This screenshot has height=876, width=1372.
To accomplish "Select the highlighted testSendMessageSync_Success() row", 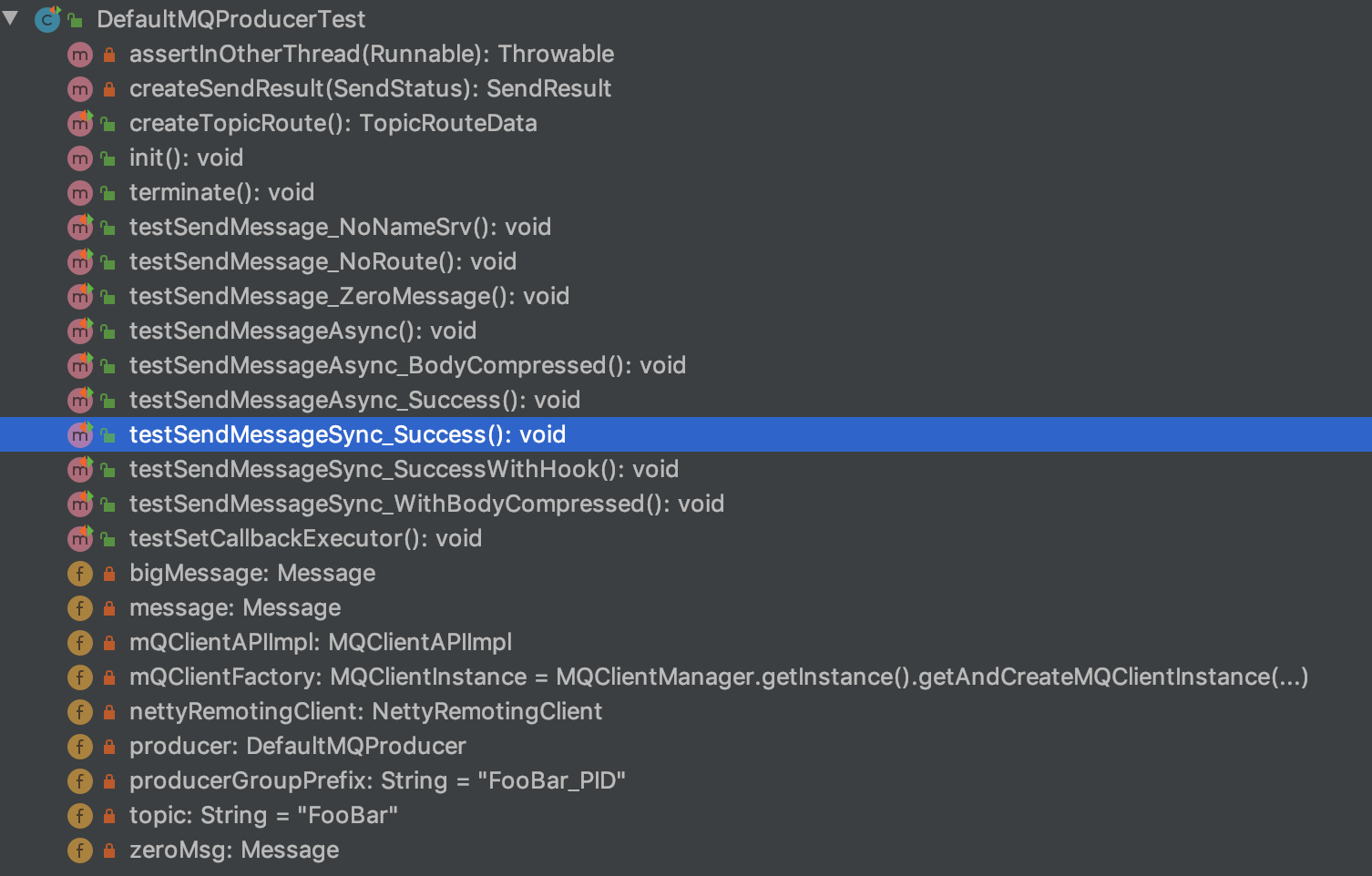I will tap(686, 434).
